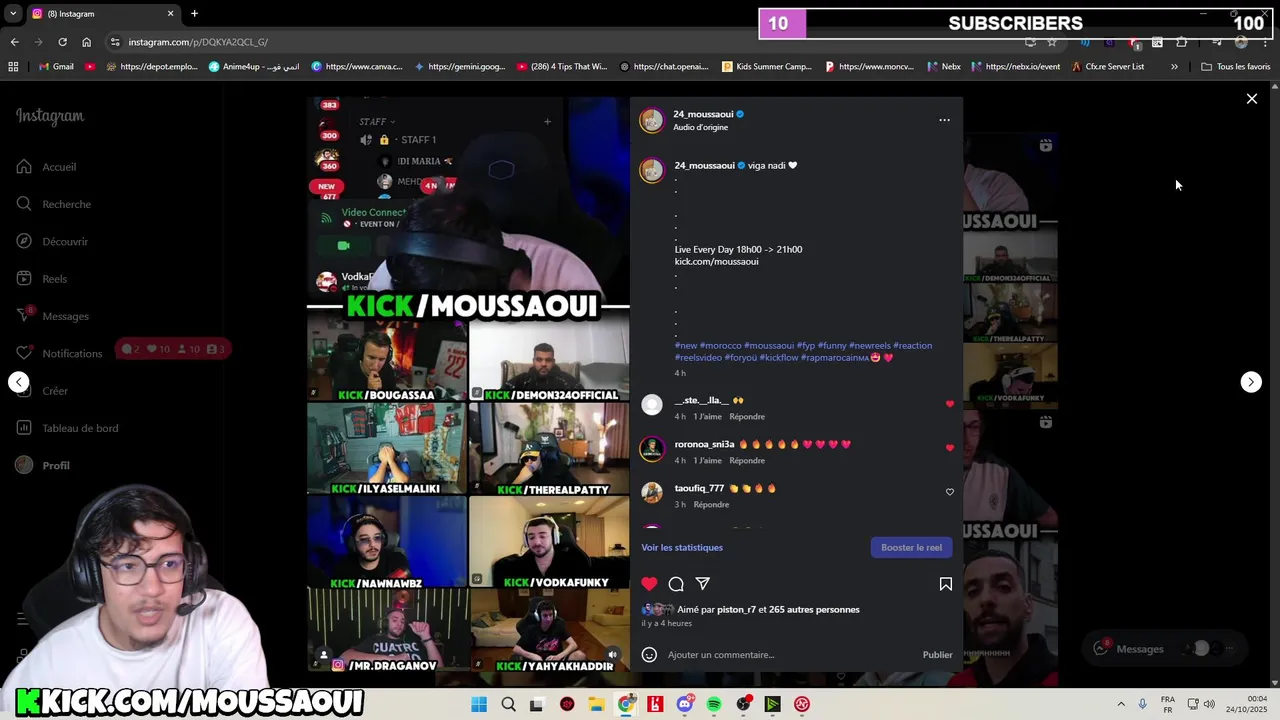Save the post with the bookmark icon

[946, 584]
